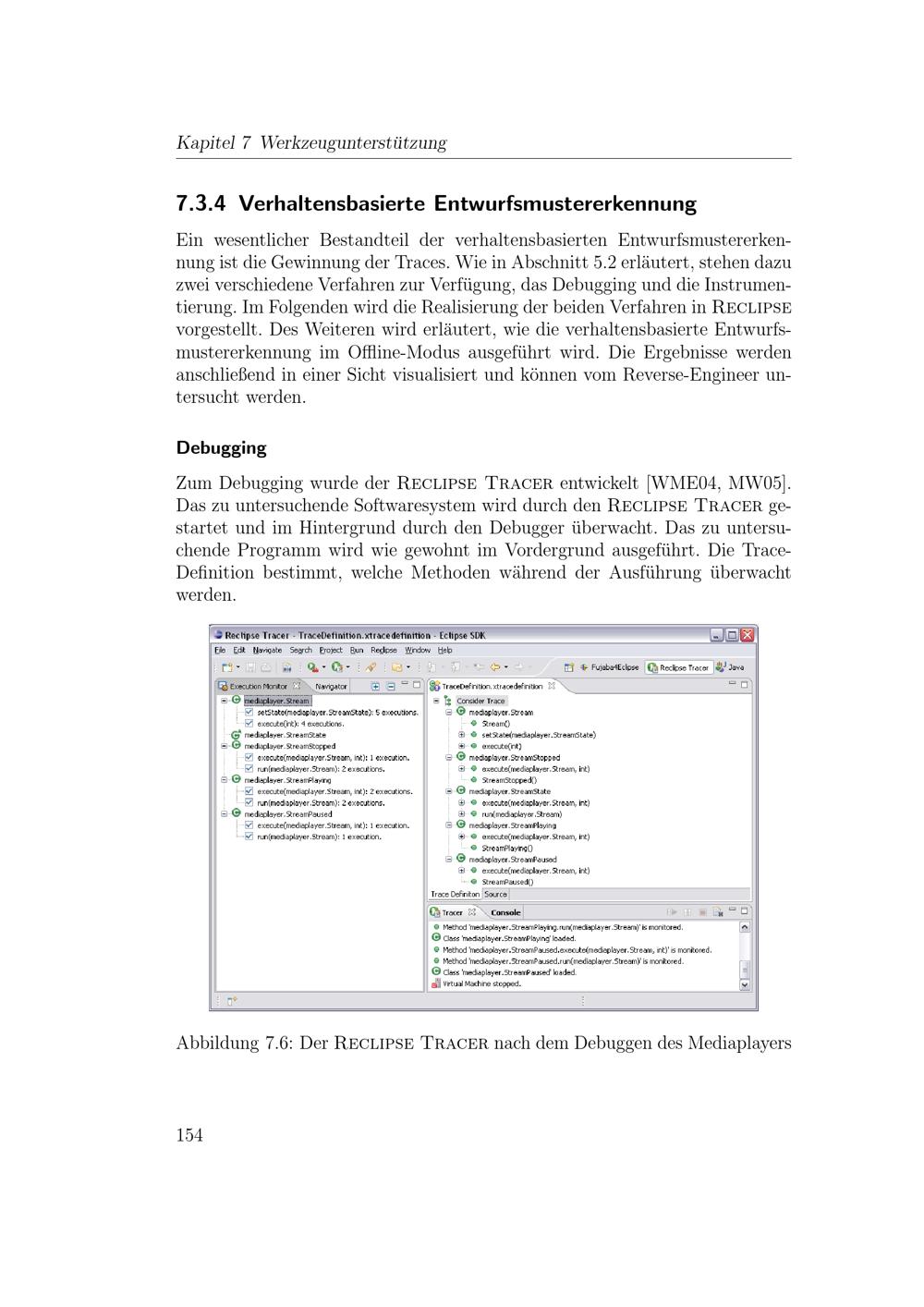
Task: Collapse mediaplayer.StreamStopped in Execution Monitor
Action: (224, 746)
